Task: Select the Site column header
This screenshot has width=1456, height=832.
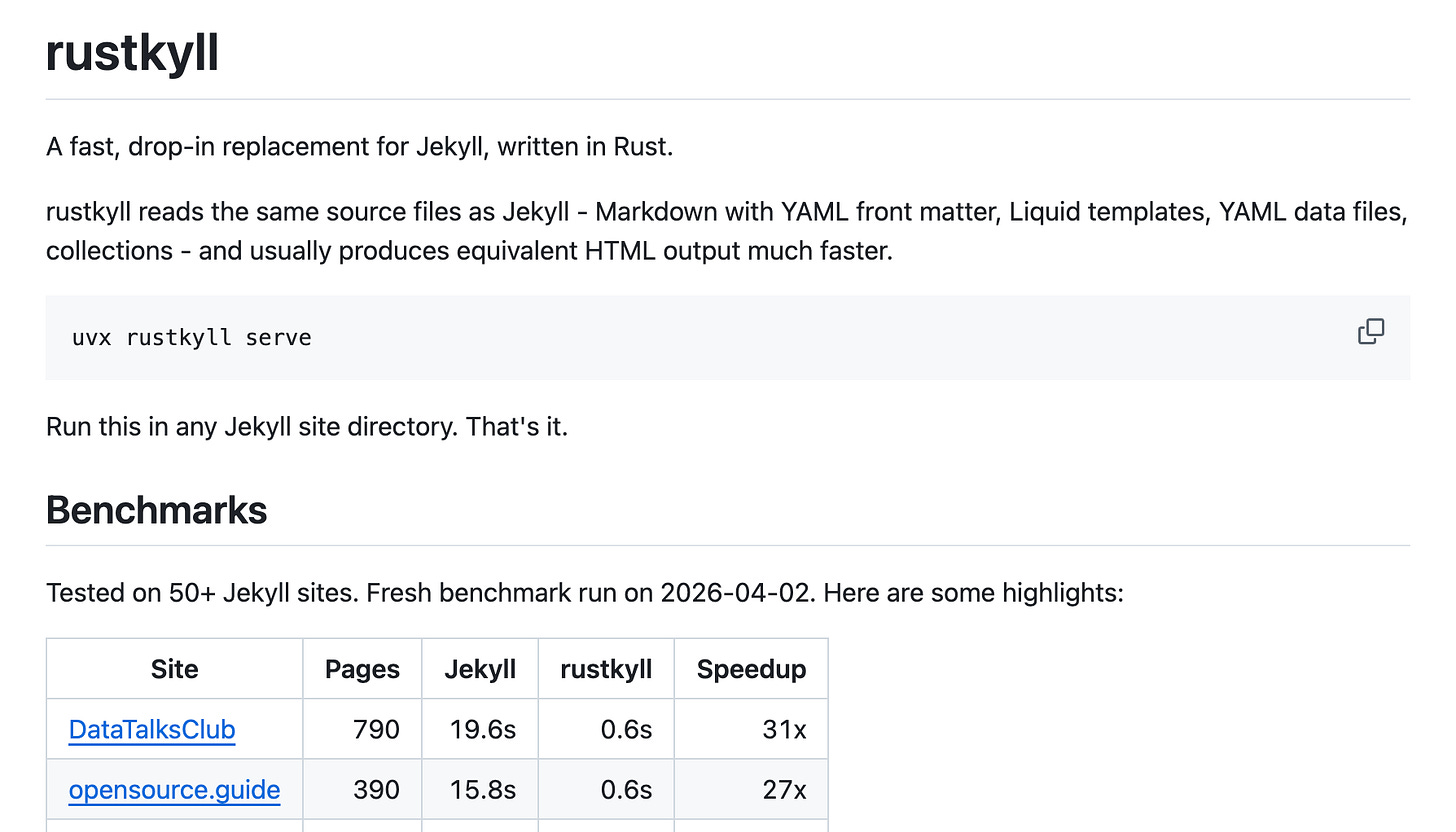Action: (x=175, y=669)
